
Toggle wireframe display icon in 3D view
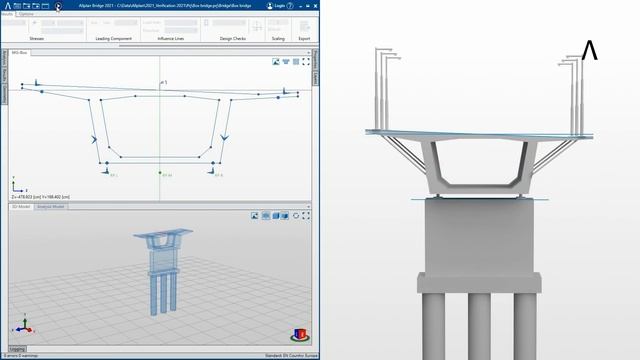coord(266,216)
